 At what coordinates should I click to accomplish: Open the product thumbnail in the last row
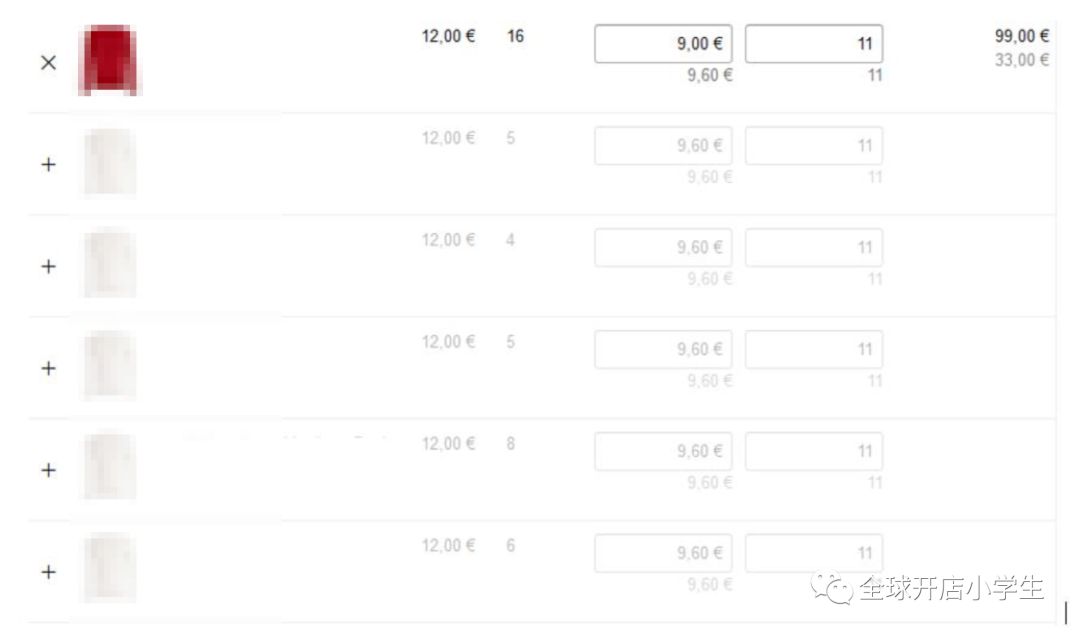point(108,569)
